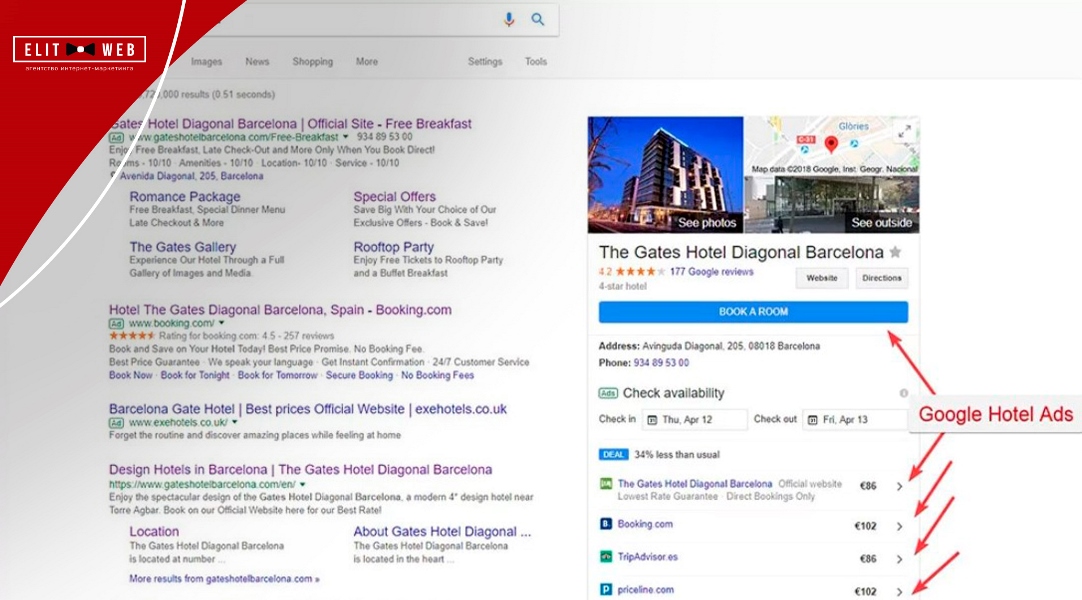
Task: Open the Tools menu
Action: pos(535,61)
